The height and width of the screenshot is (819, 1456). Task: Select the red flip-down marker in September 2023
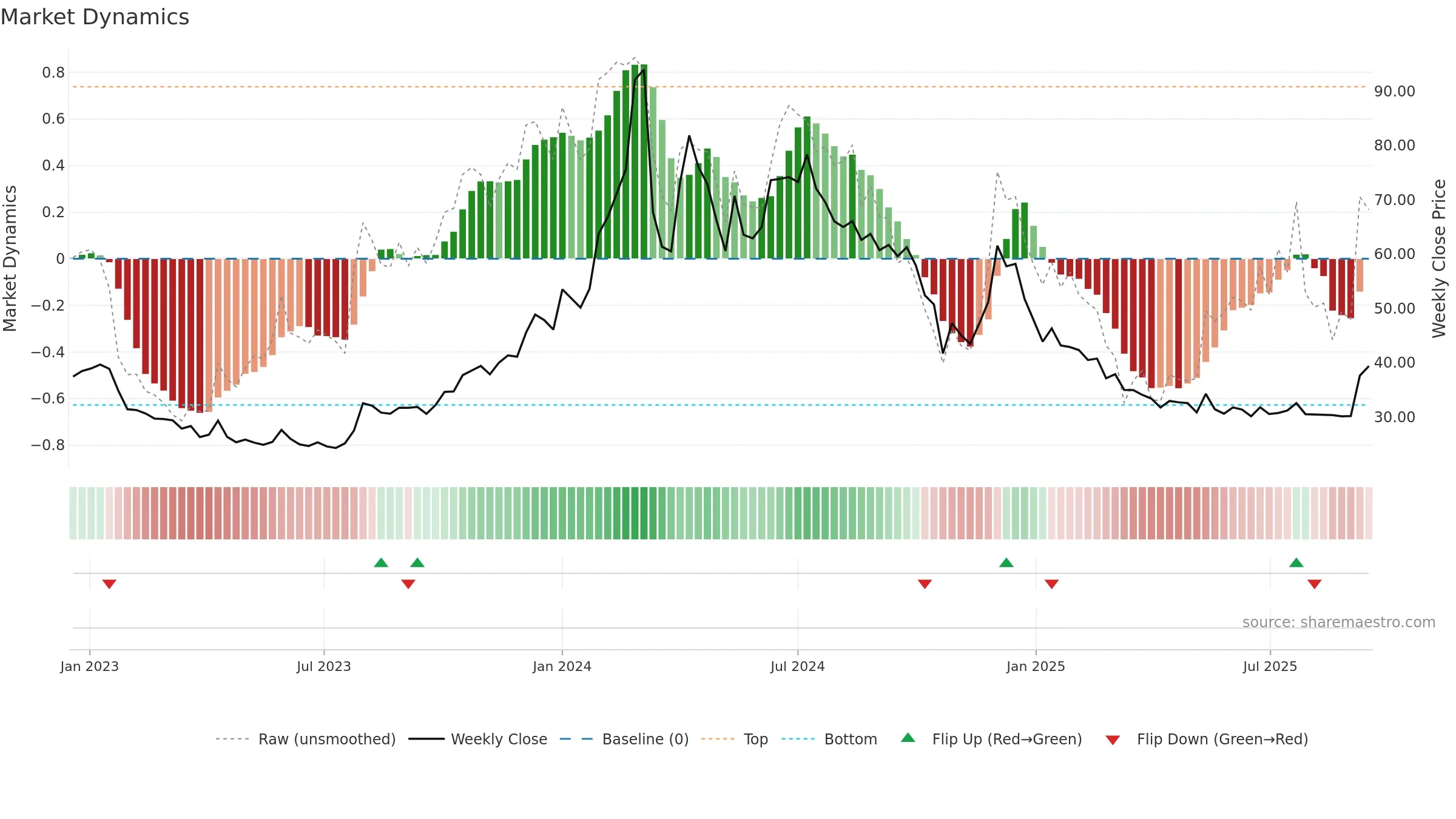pyautogui.click(x=408, y=584)
